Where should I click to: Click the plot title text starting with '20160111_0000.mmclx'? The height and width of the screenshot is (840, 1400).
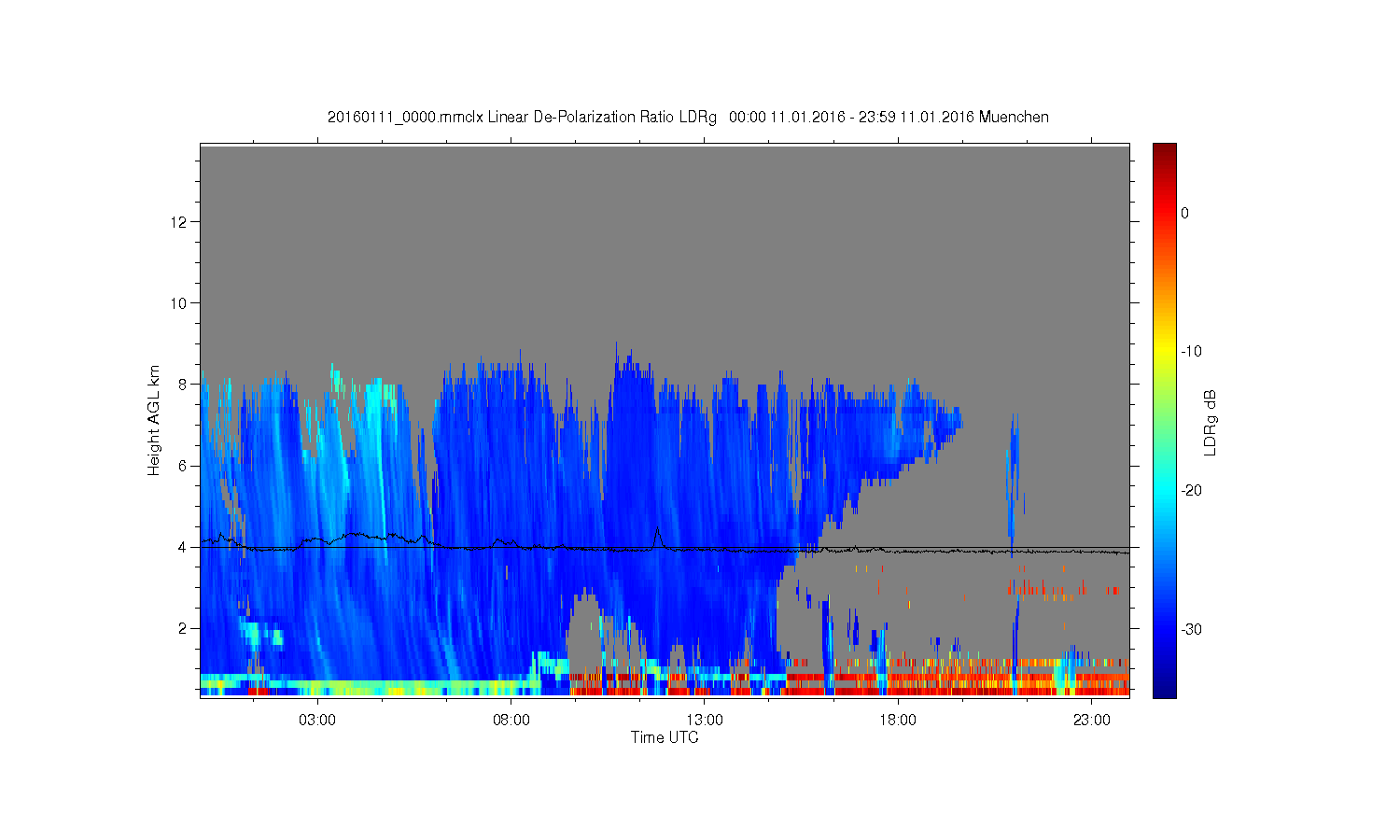pyautogui.click(x=688, y=118)
